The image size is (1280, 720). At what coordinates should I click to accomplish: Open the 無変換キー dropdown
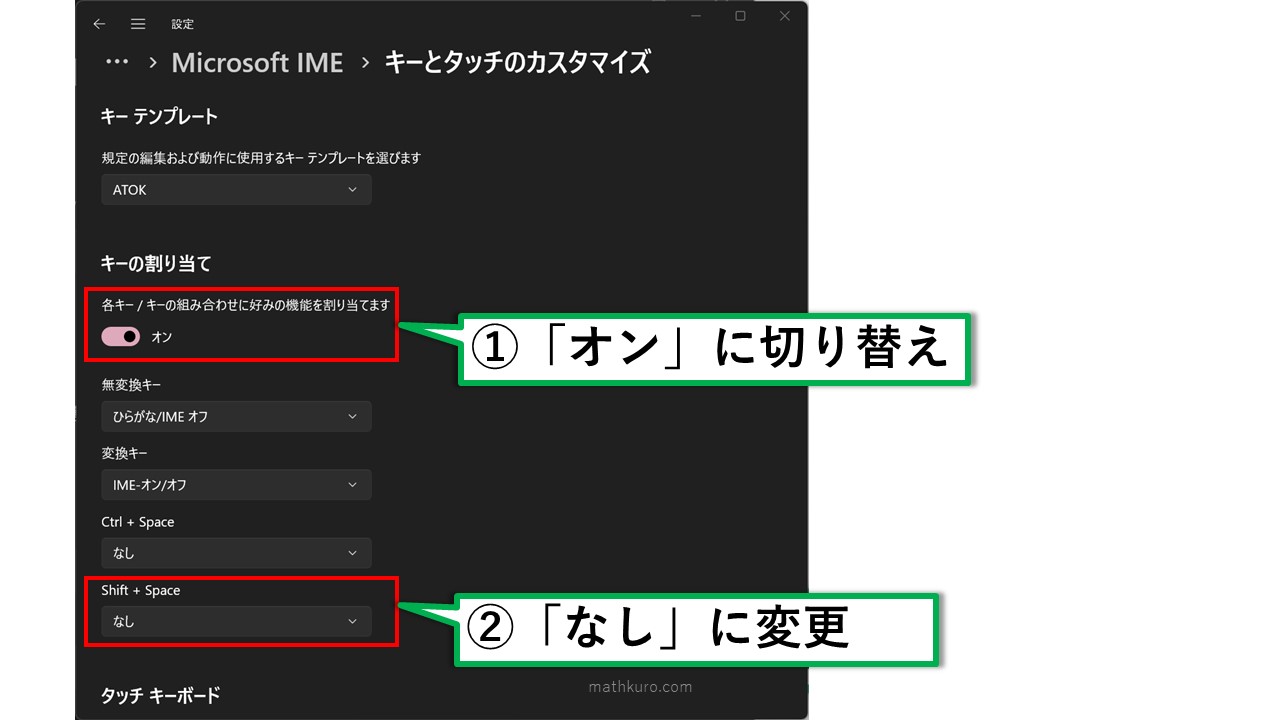[x=236, y=416]
